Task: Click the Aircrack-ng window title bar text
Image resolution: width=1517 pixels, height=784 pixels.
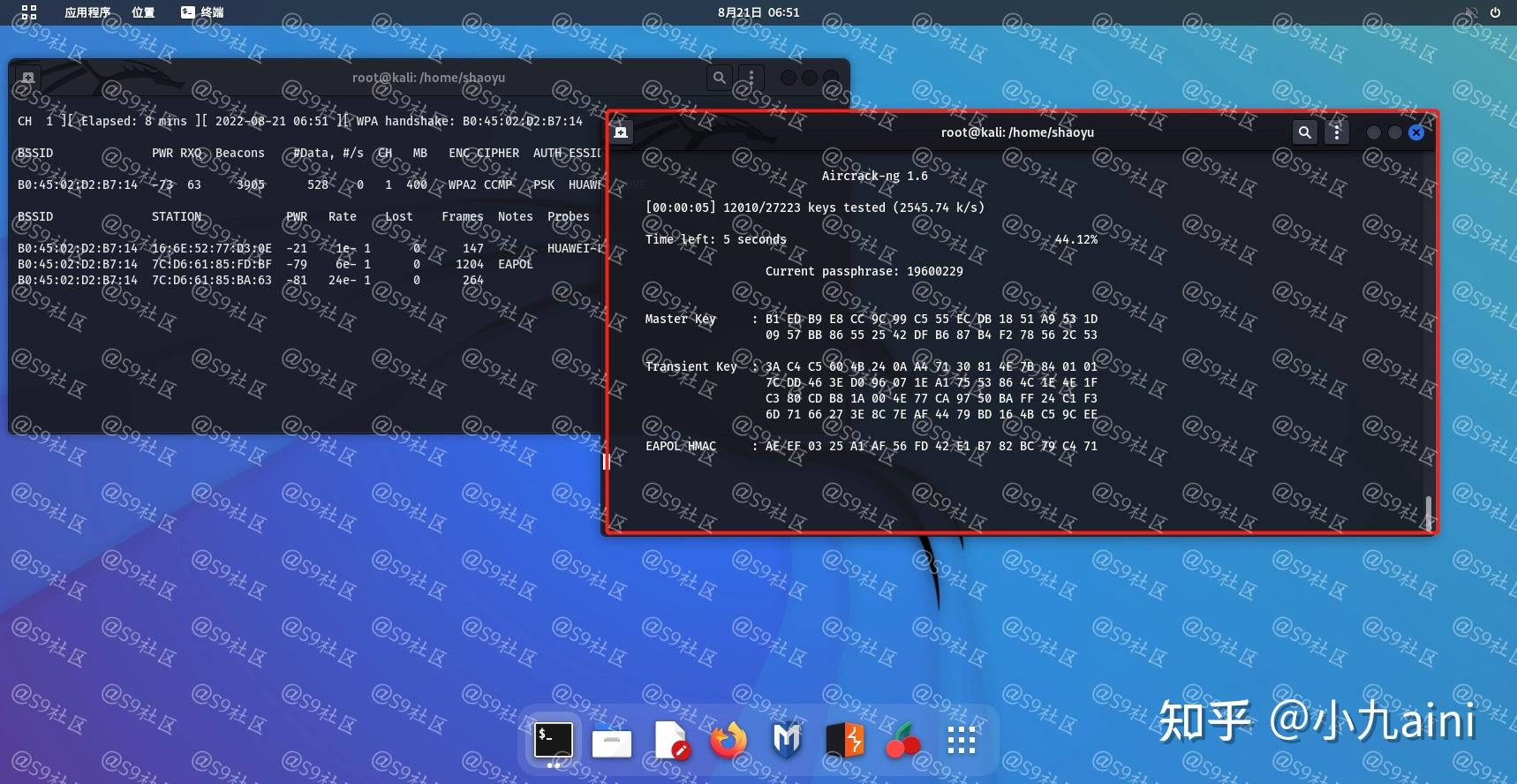Action: coord(1017,132)
